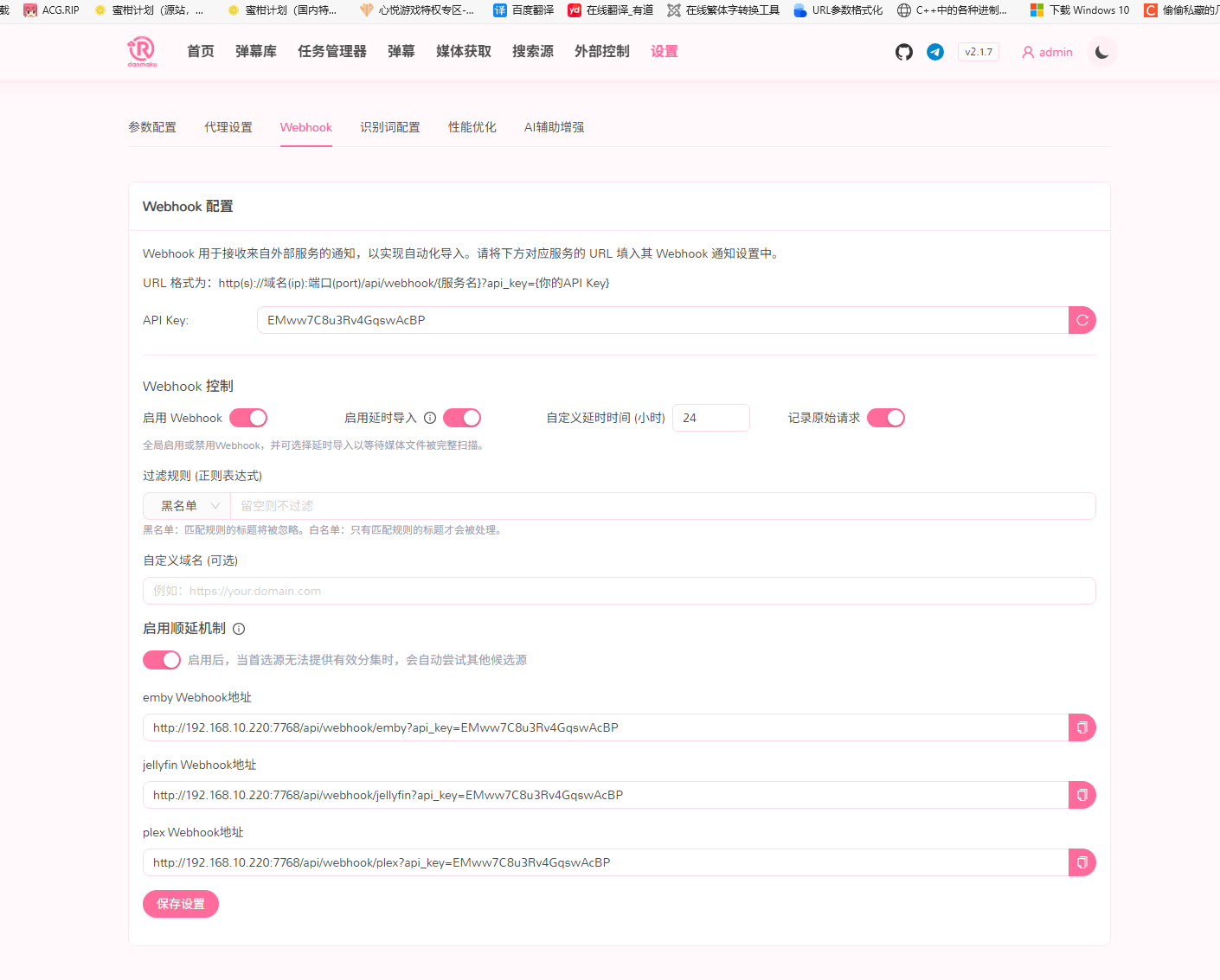Copy the jellyfin Webhook地址 using its copy icon

coord(1082,795)
